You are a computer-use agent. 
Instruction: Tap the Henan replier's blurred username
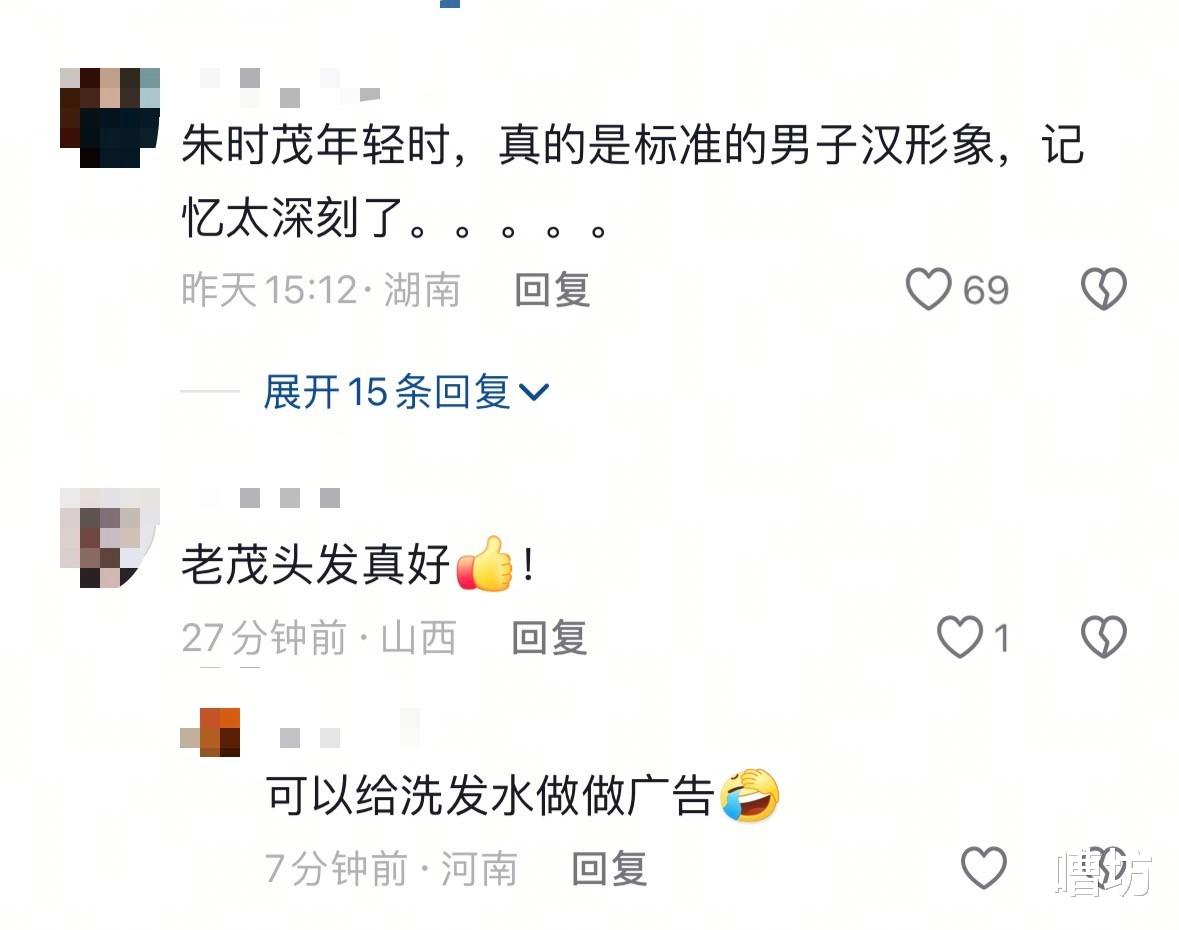click(350, 729)
